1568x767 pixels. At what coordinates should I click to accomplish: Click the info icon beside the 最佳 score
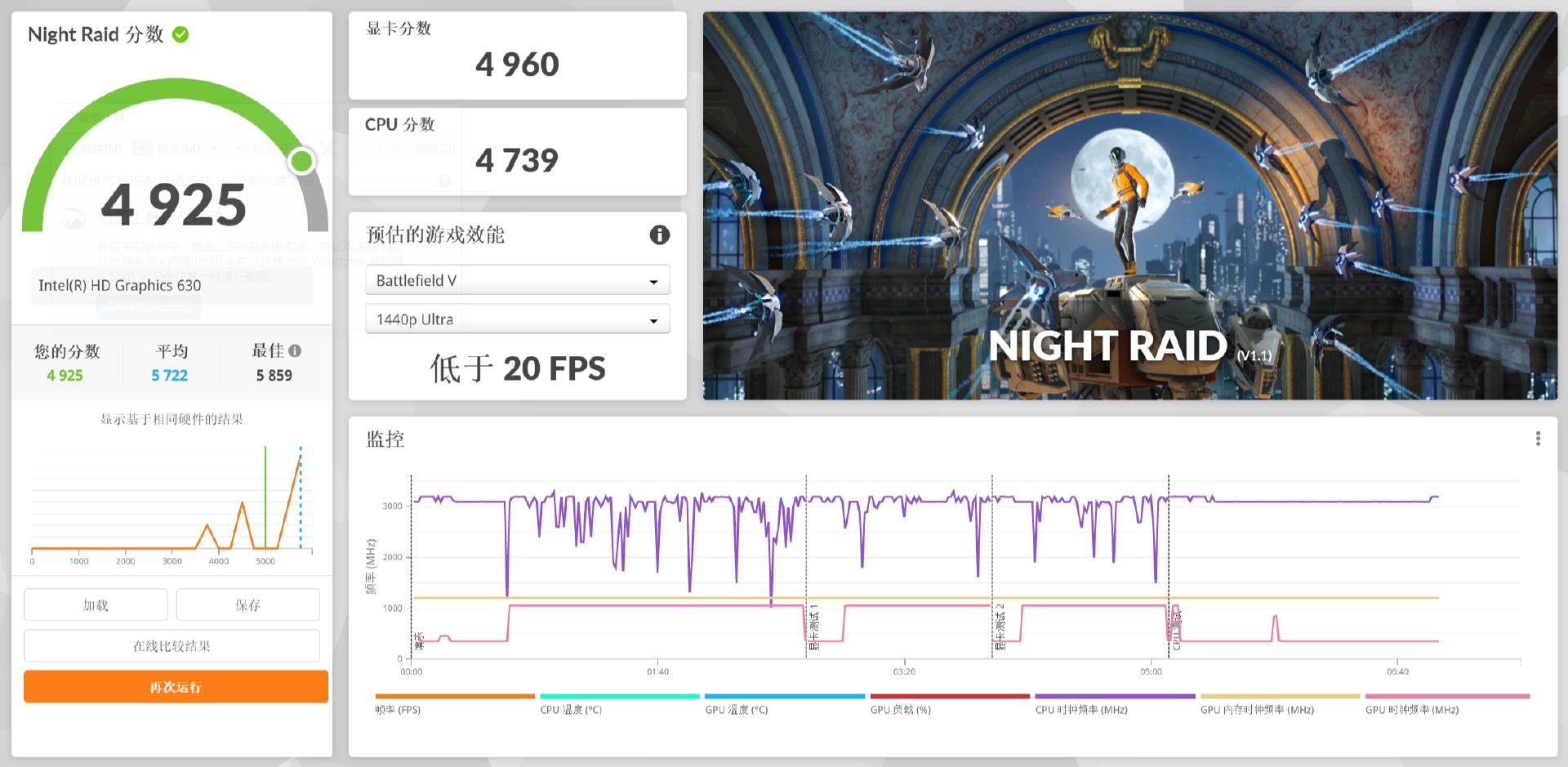pyautogui.click(x=296, y=350)
